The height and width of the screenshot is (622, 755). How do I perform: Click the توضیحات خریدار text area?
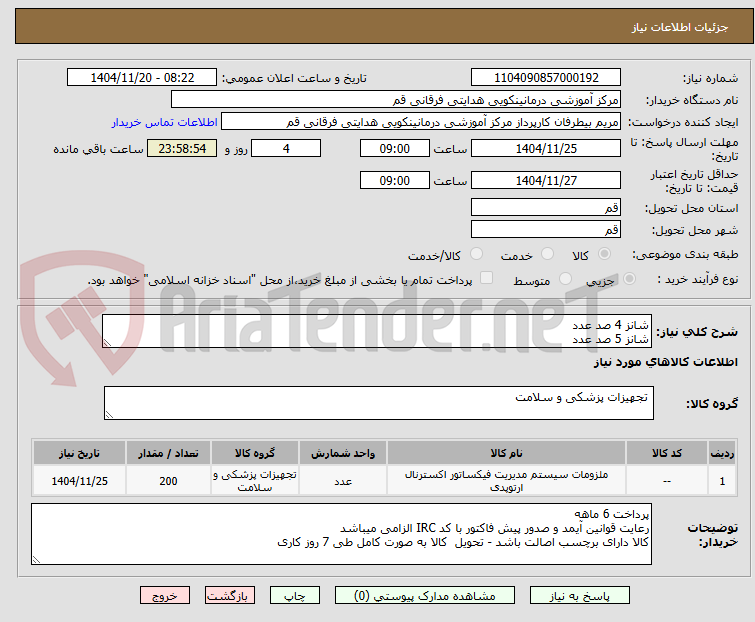tap(341, 534)
